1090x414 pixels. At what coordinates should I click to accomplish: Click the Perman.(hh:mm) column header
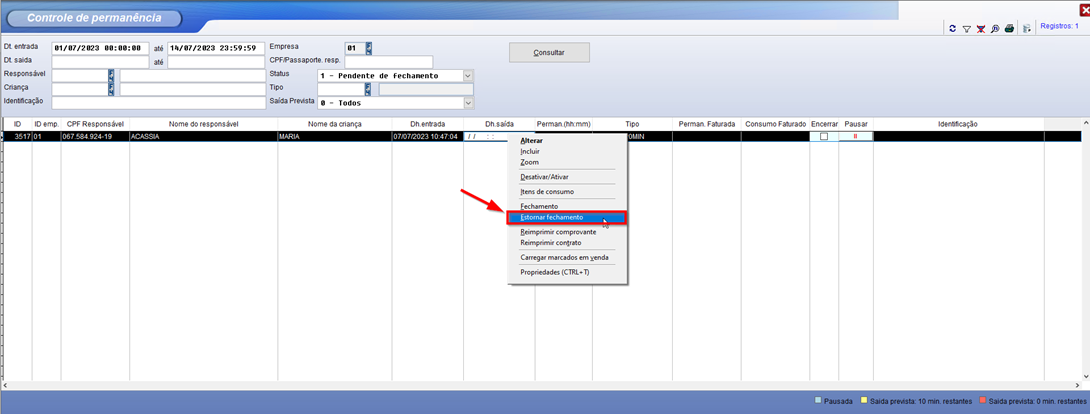pyautogui.click(x=563, y=124)
